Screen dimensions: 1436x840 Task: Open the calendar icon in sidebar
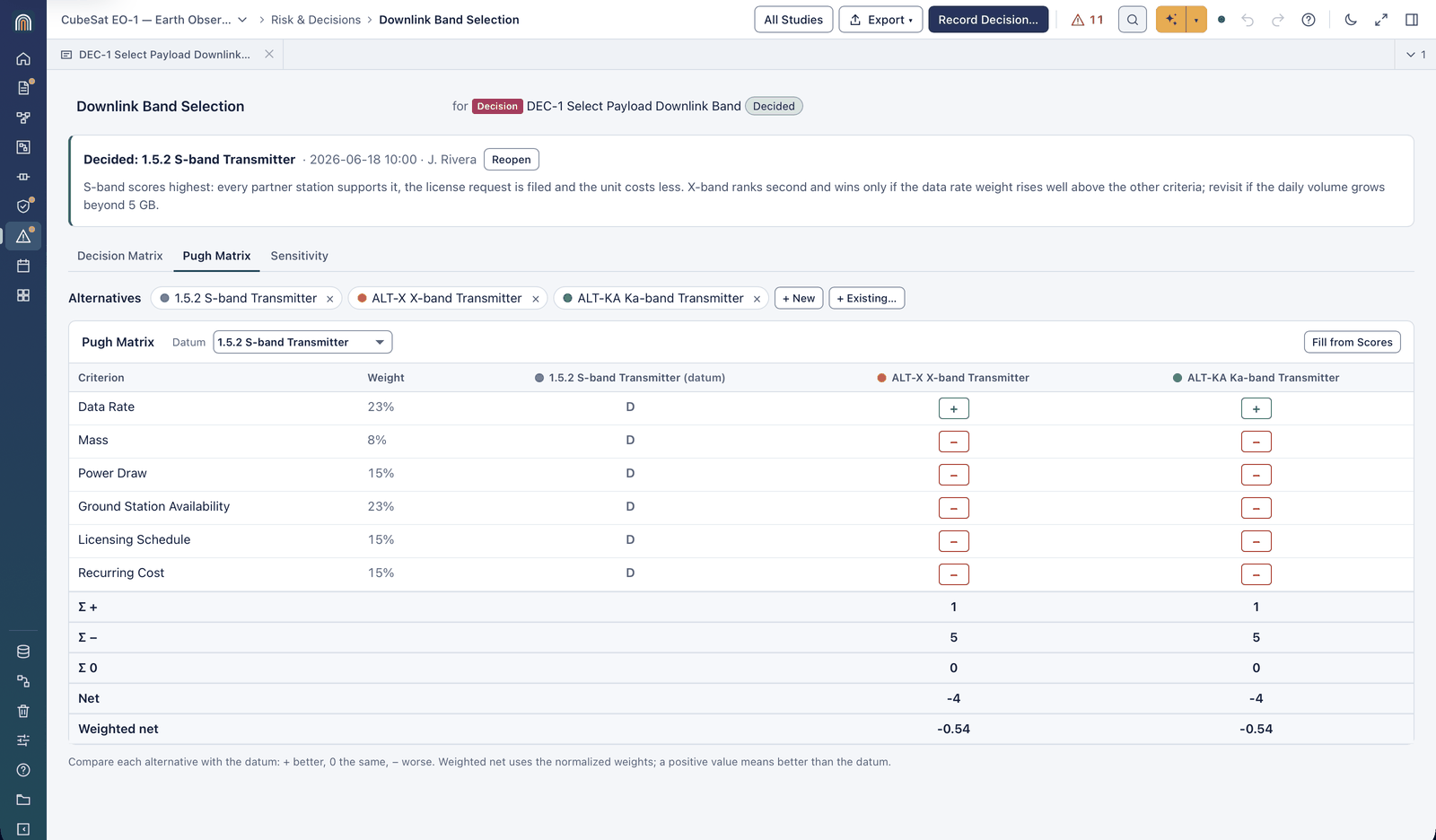(x=23, y=266)
